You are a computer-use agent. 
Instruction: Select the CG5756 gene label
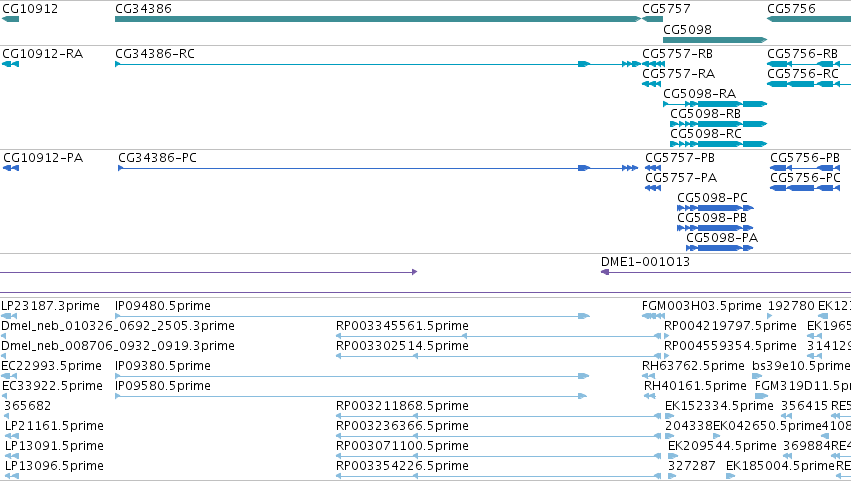(791, 9)
